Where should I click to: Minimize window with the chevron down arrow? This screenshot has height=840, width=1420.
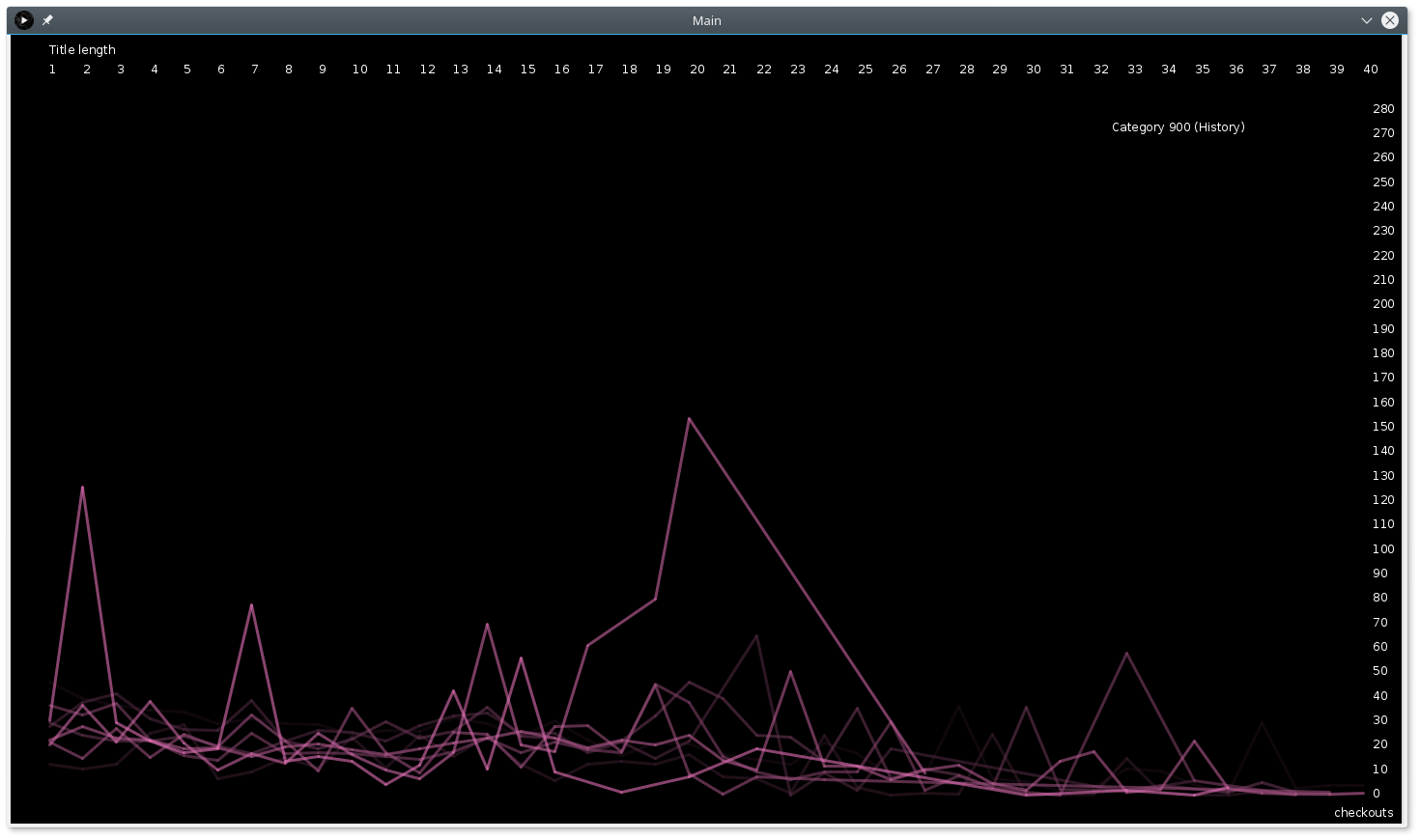click(x=1367, y=20)
